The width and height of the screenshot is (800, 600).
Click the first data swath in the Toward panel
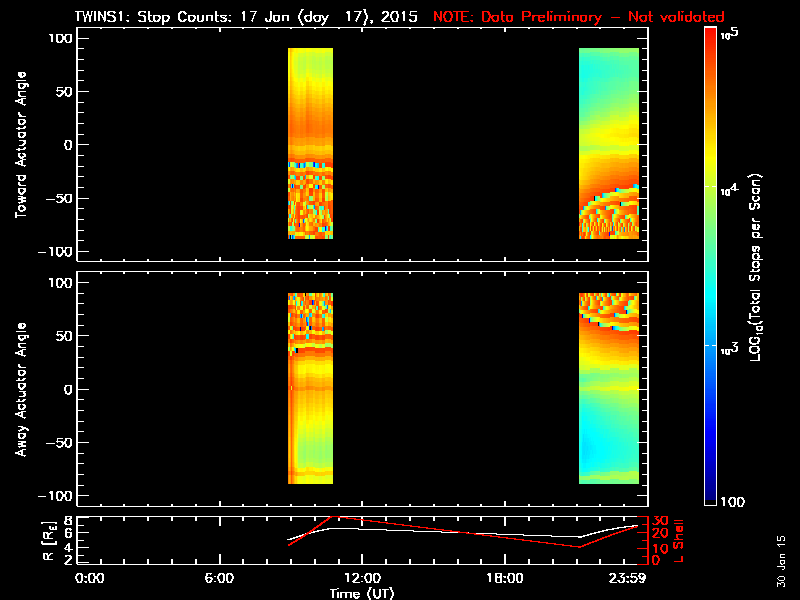click(x=310, y=143)
